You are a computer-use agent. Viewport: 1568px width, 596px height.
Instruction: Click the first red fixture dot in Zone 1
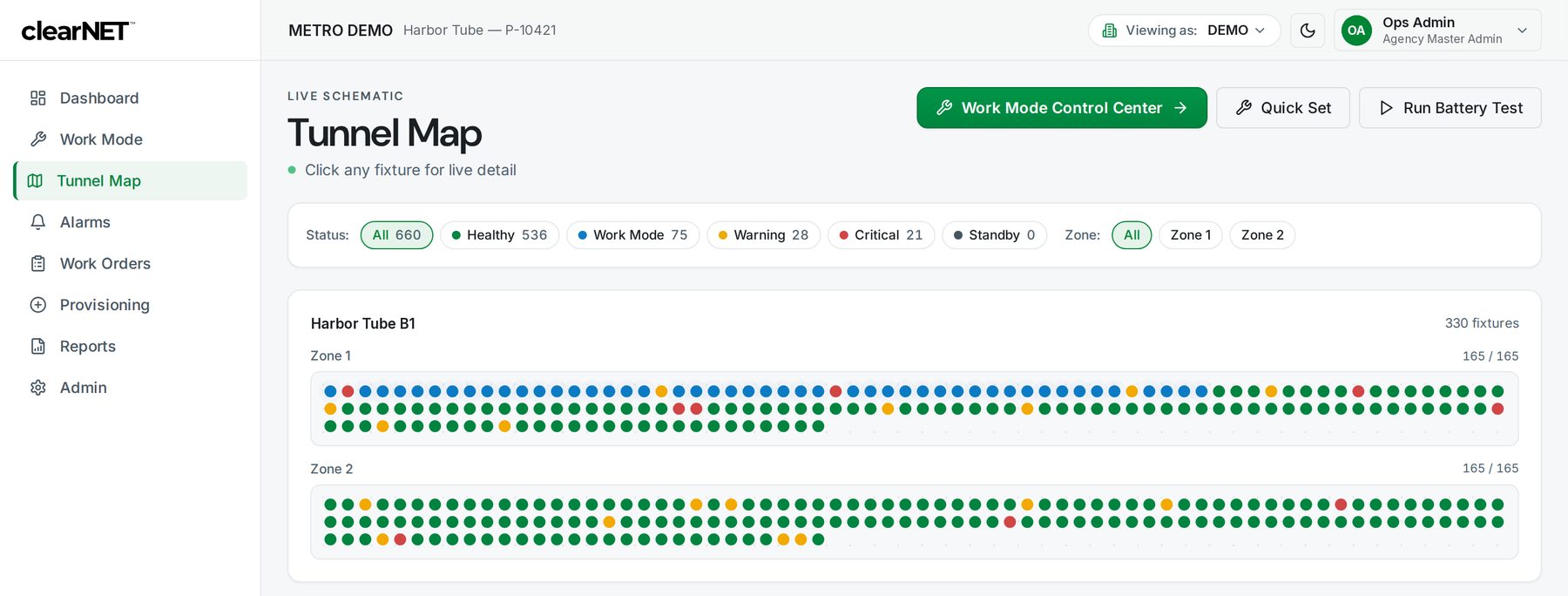pyautogui.click(x=348, y=391)
